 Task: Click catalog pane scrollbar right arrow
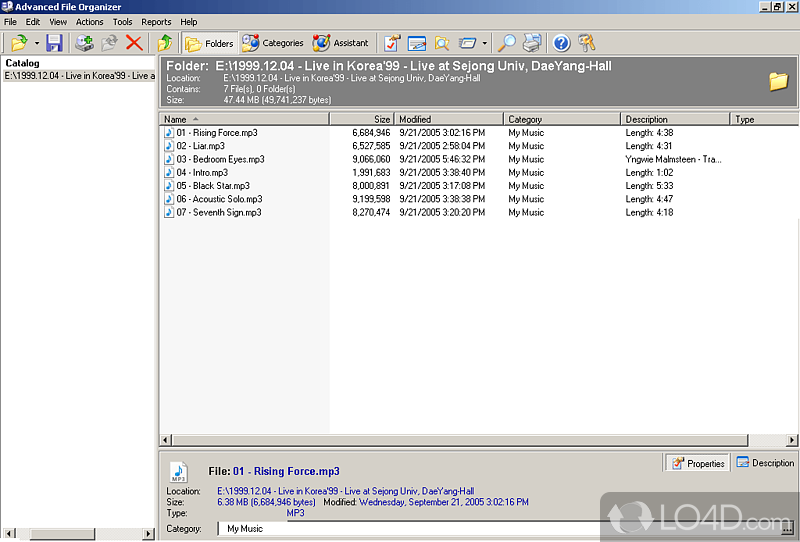click(x=148, y=534)
